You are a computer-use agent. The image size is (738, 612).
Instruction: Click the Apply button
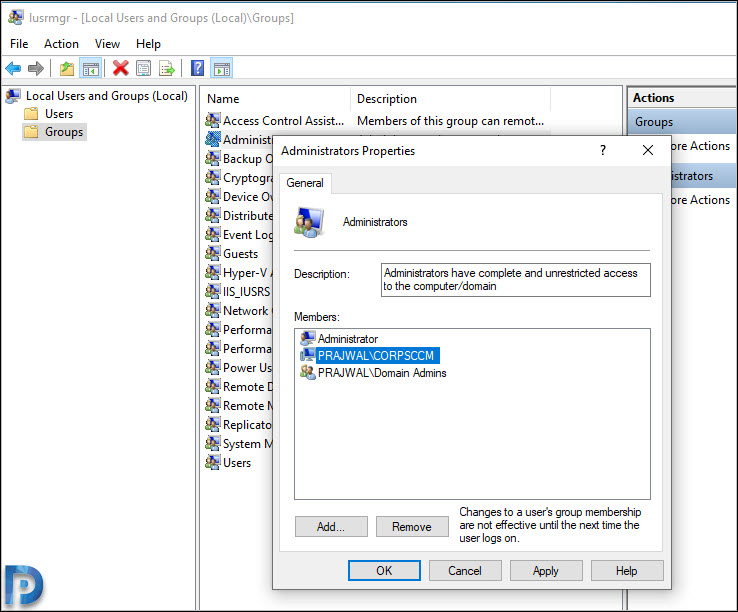pyautogui.click(x=546, y=571)
